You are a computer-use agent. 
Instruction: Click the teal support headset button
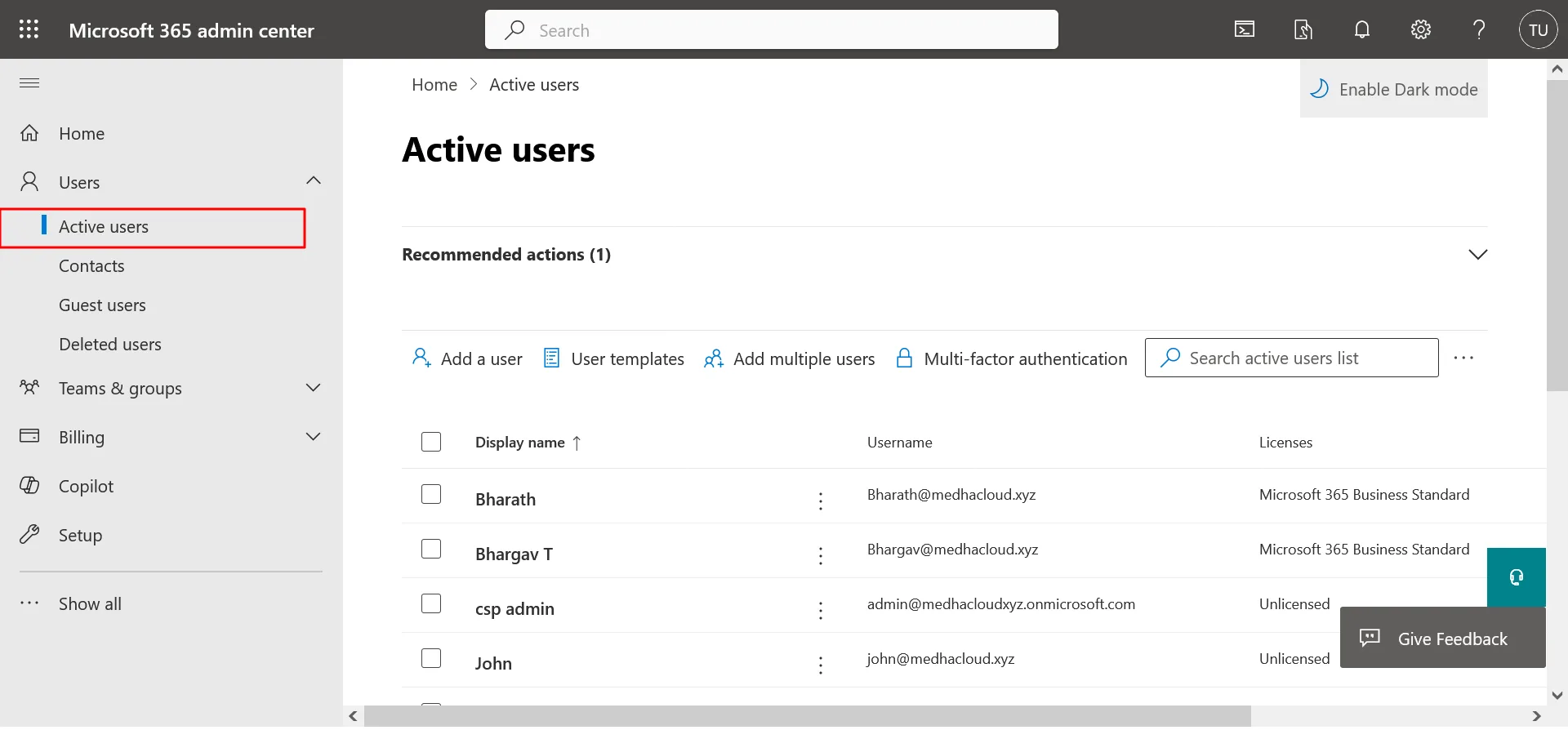[x=1516, y=577]
